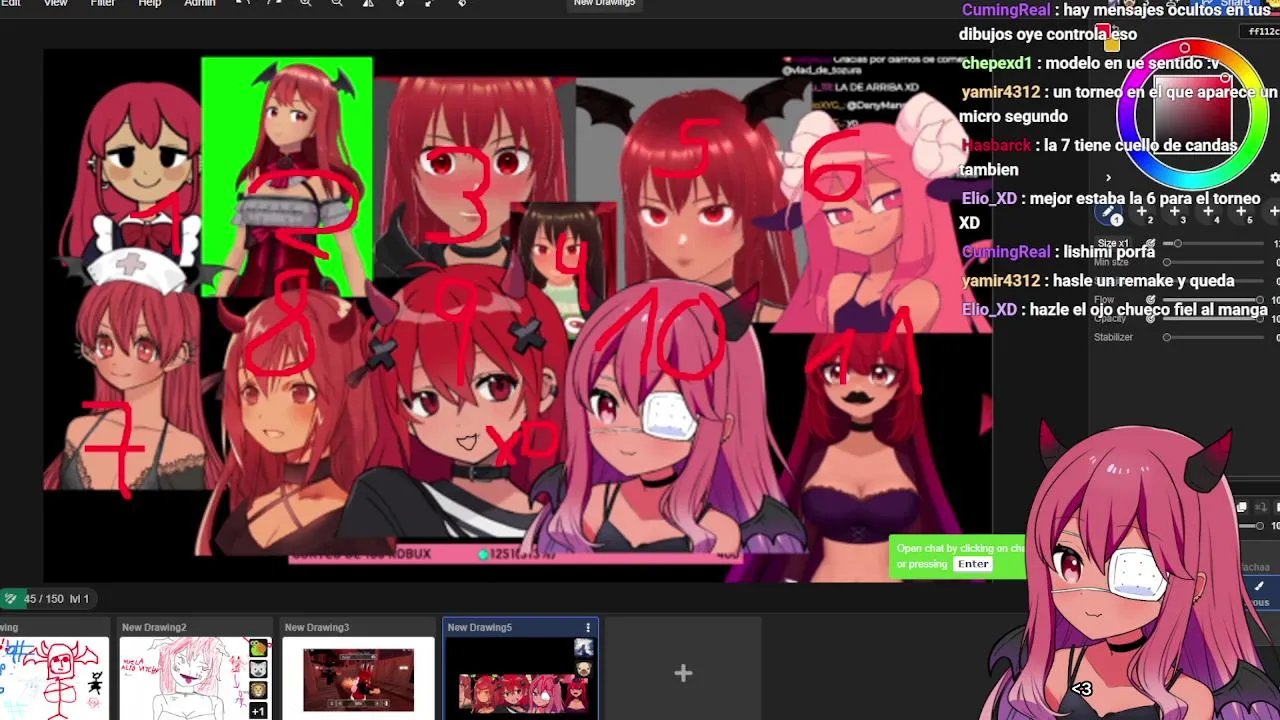Select the brush slot 1 pencil tool
This screenshot has width=1280, height=720.
click(1109, 213)
